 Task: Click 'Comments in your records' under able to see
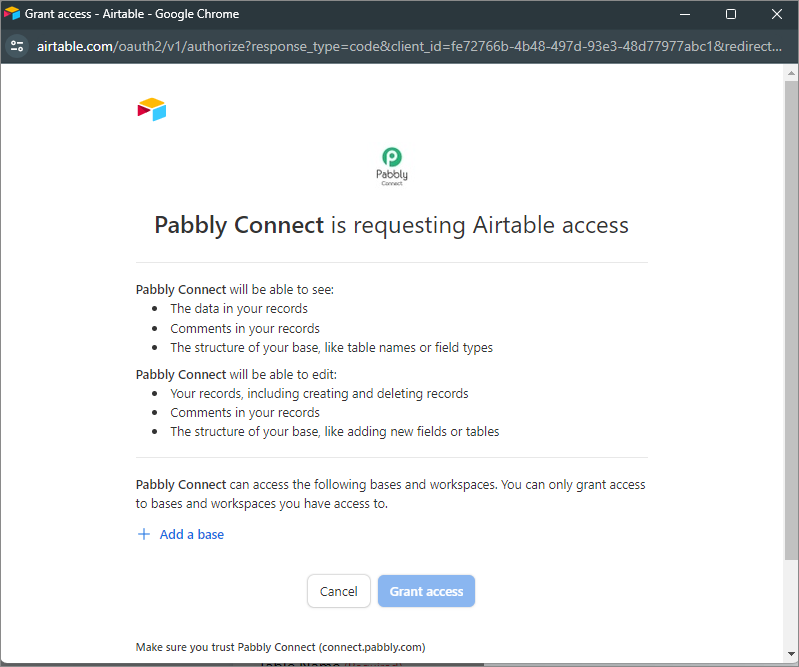[245, 329]
